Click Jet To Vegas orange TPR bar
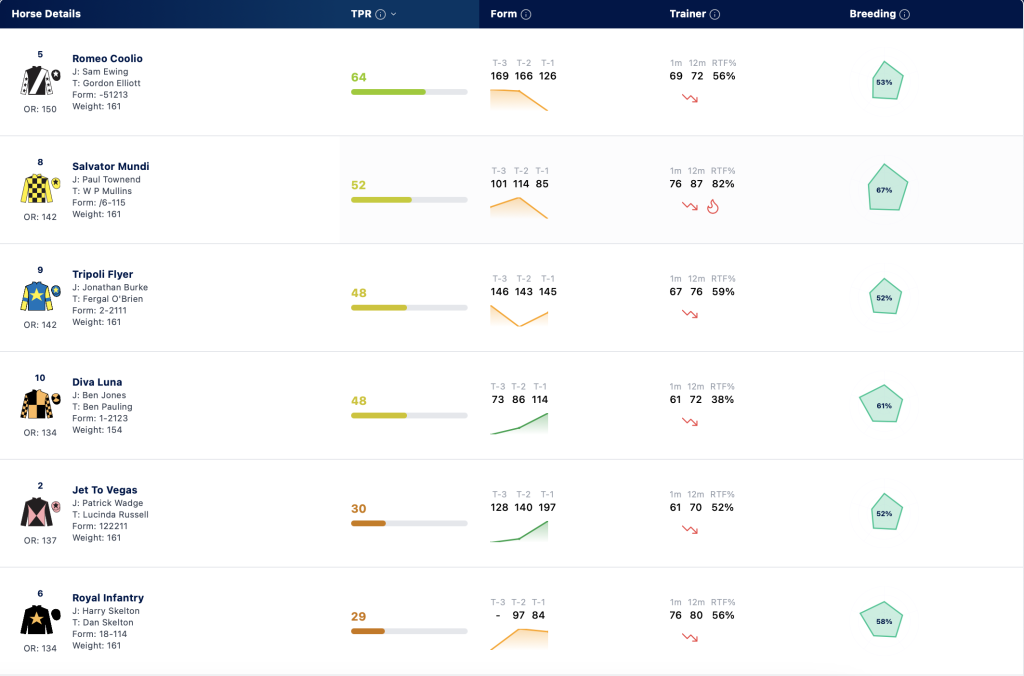 click(x=409, y=523)
